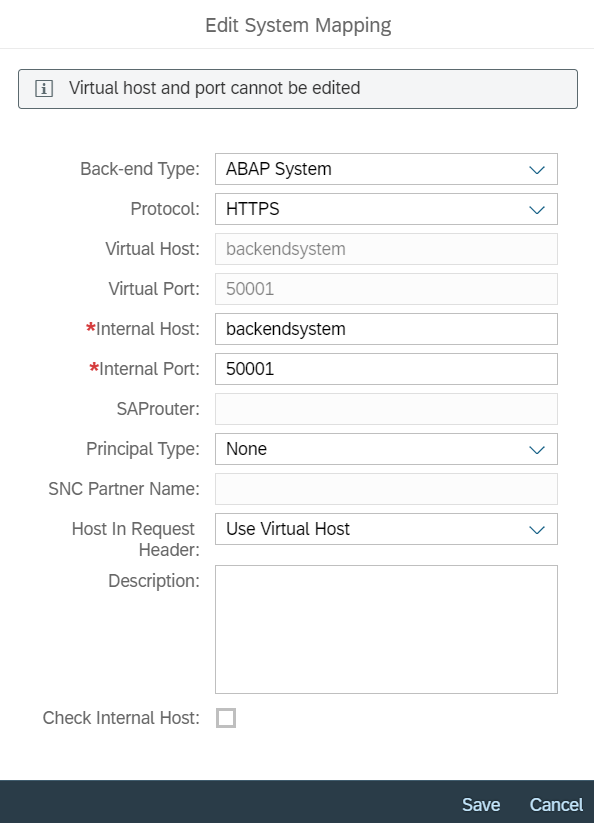The height and width of the screenshot is (823, 594).
Task: Focus the Internal Host input field
Action: click(x=386, y=329)
